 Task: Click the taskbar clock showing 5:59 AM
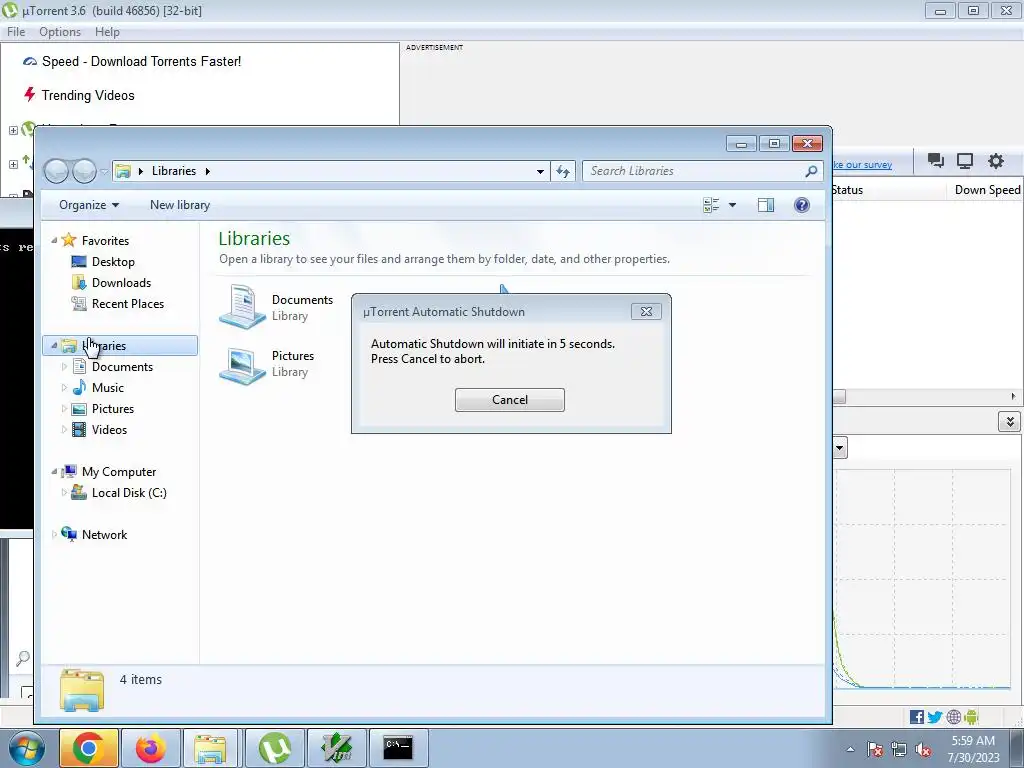pyautogui.click(x=973, y=748)
